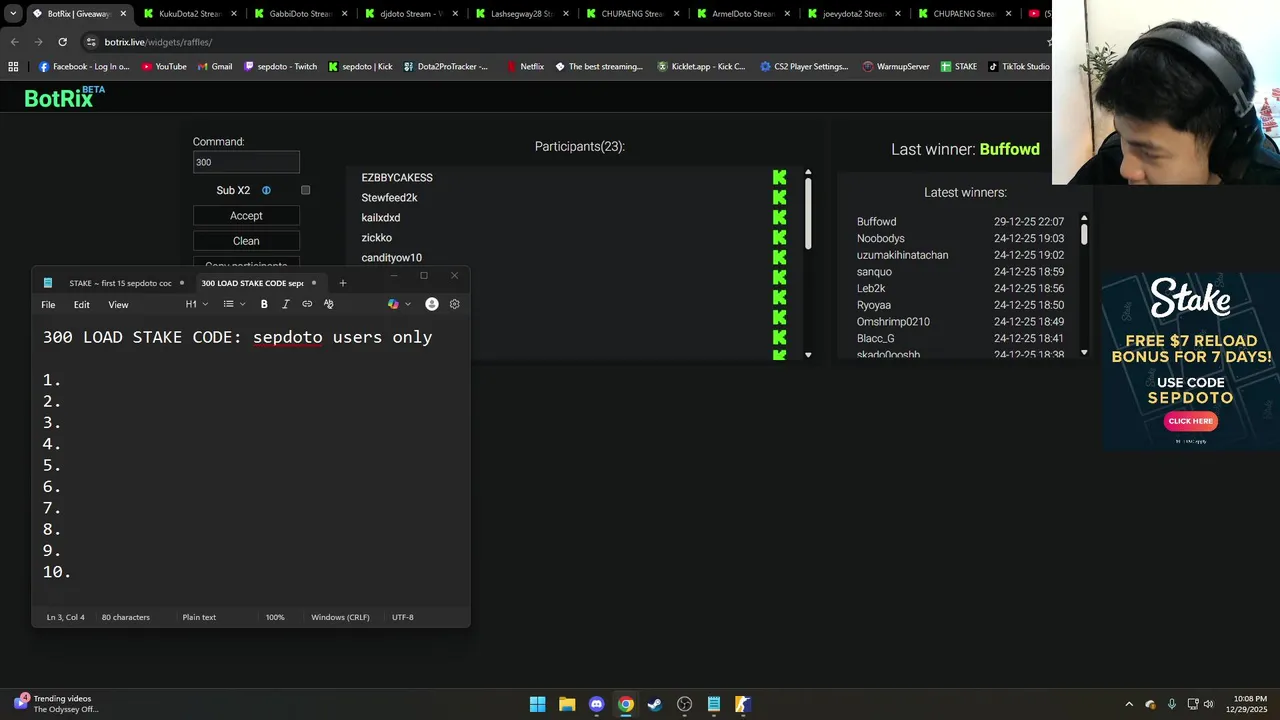
Task: Open Notepad View menu
Action: click(x=118, y=305)
